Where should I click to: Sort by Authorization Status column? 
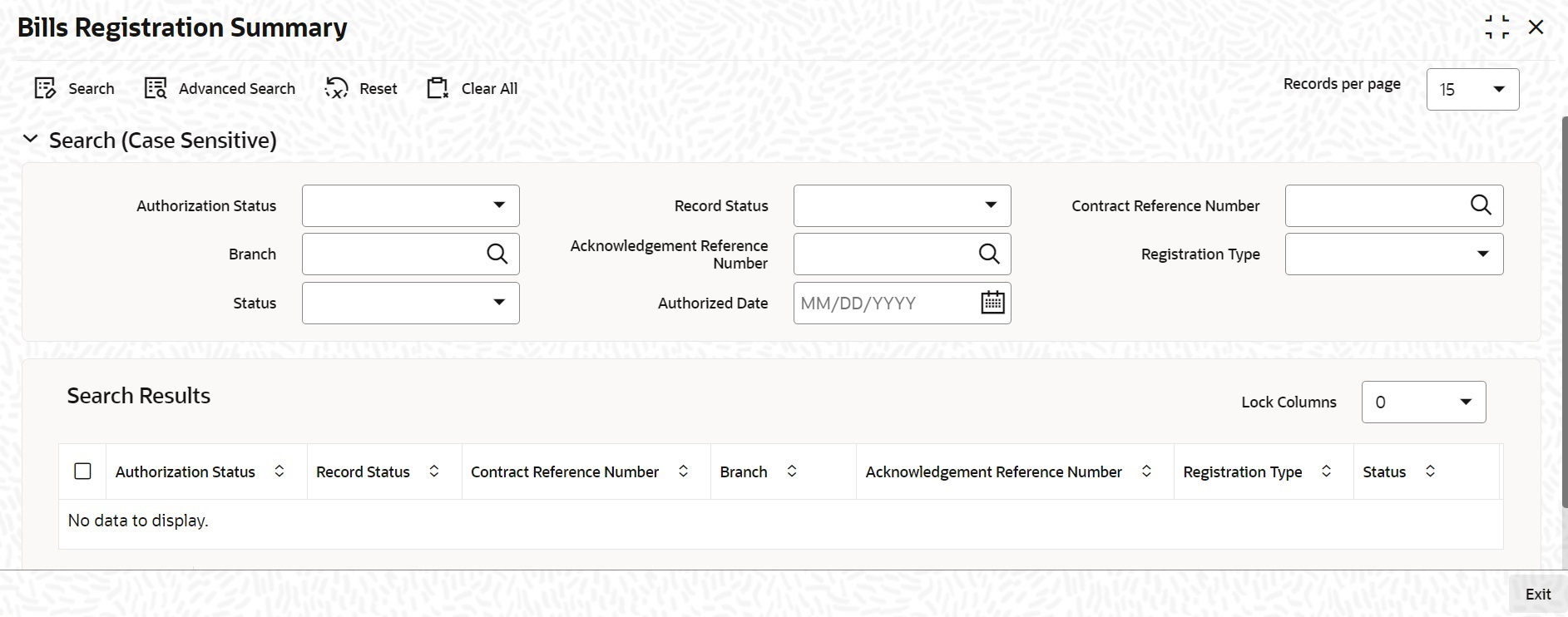pos(279,471)
